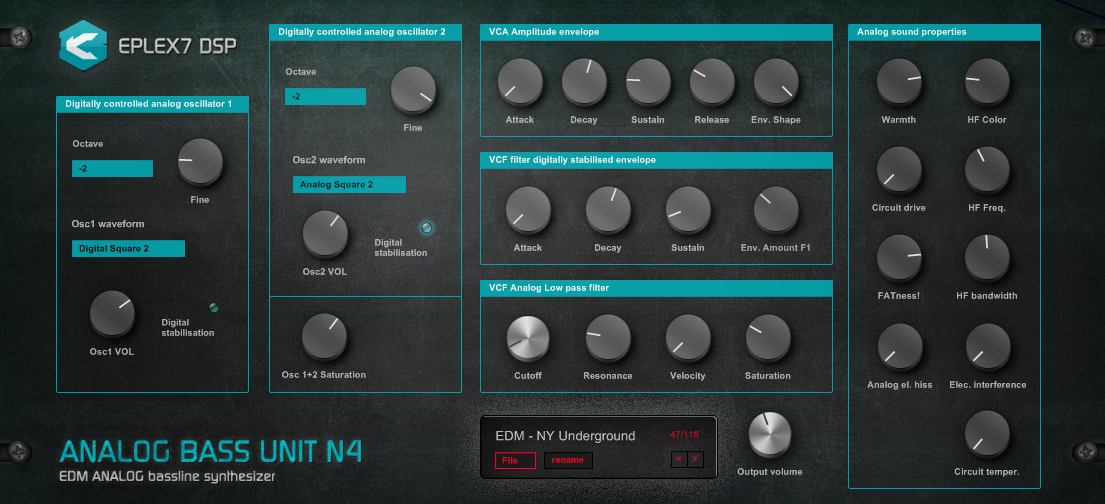Click the ANALOG BASS UNIT N4 title
This screenshot has height=504, width=1105.
coord(211,452)
